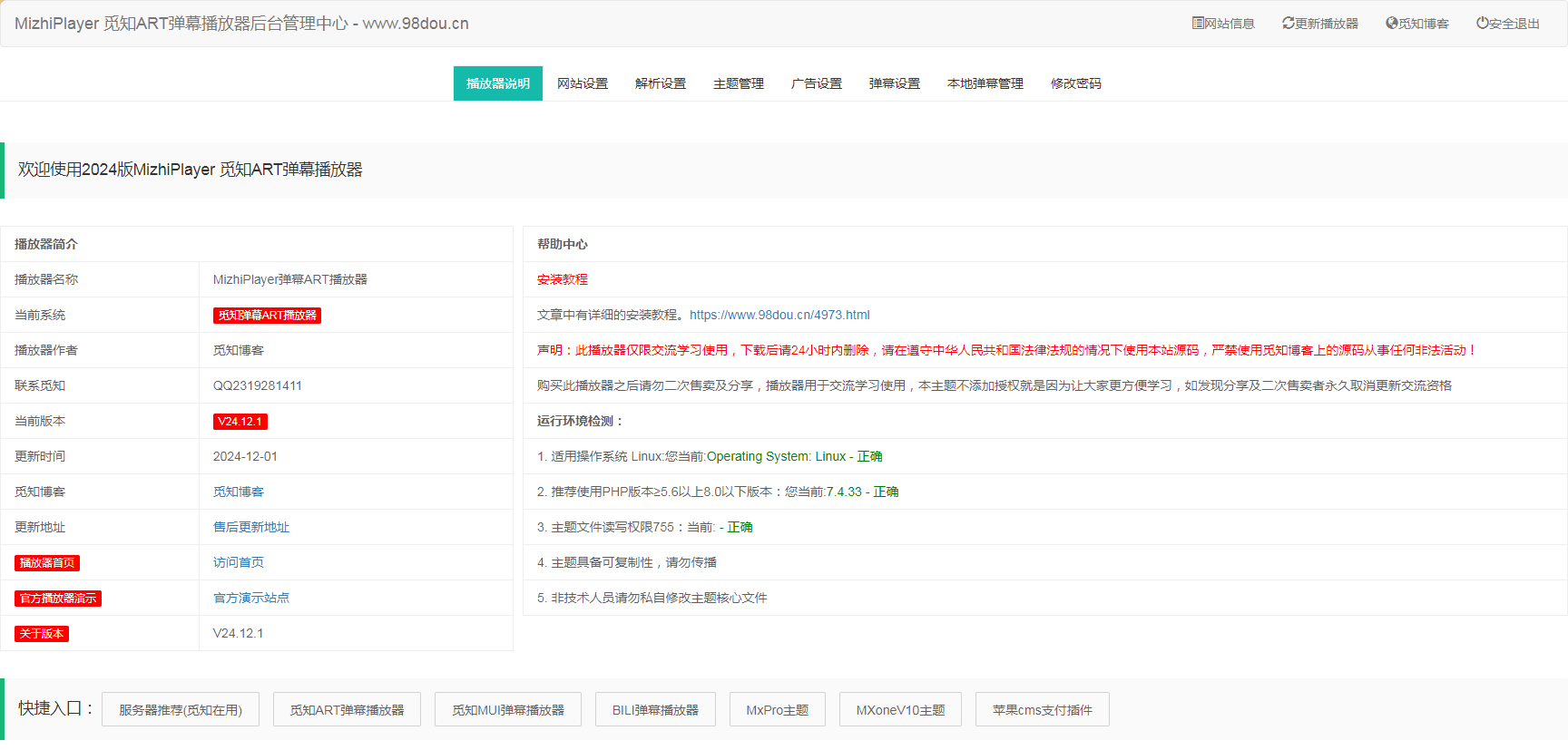The height and width of the screenshot is (750, 1568).
Task: Click the 欢迎使用2024版MizhiPlayer welcome banner
Action: 784,170
